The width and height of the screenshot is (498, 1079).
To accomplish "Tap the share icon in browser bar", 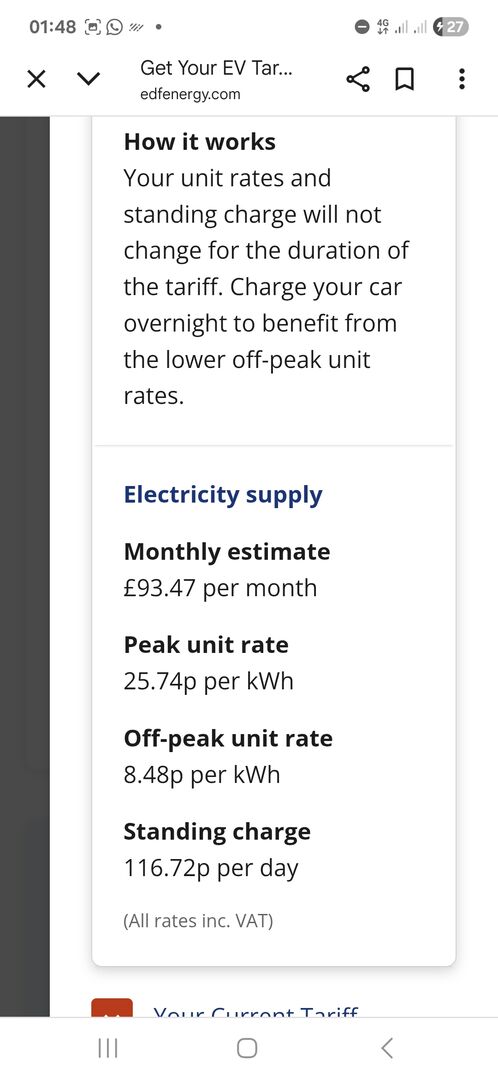I will [x=358, y=80].
